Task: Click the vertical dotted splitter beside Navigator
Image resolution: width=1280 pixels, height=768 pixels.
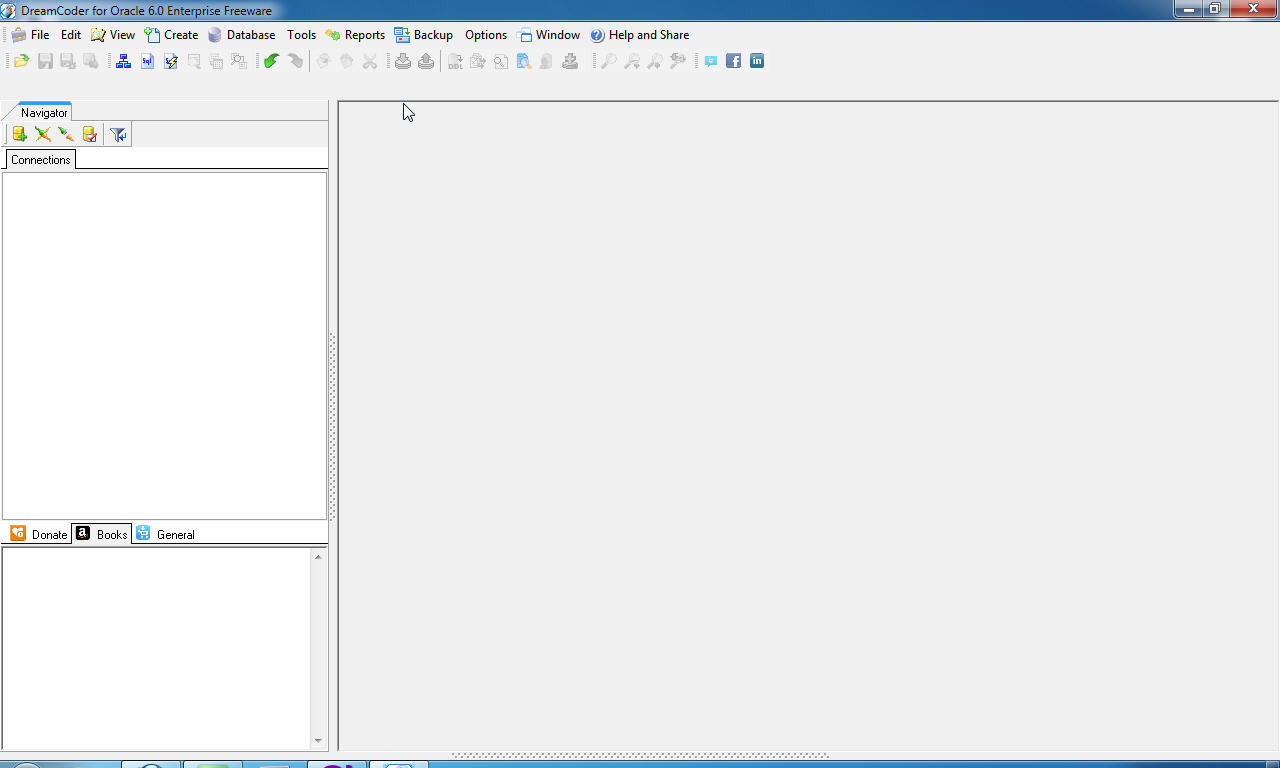Action: pyautogui.click(x=333, y=426)
